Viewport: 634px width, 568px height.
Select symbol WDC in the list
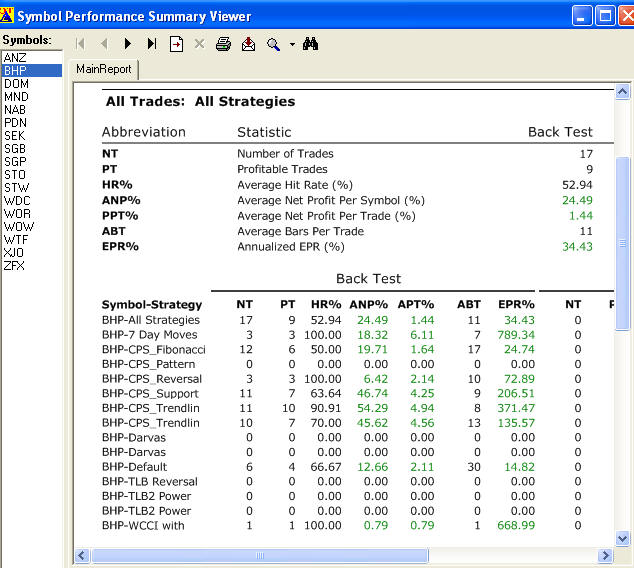pyautogui.click(x=32, y=201)
